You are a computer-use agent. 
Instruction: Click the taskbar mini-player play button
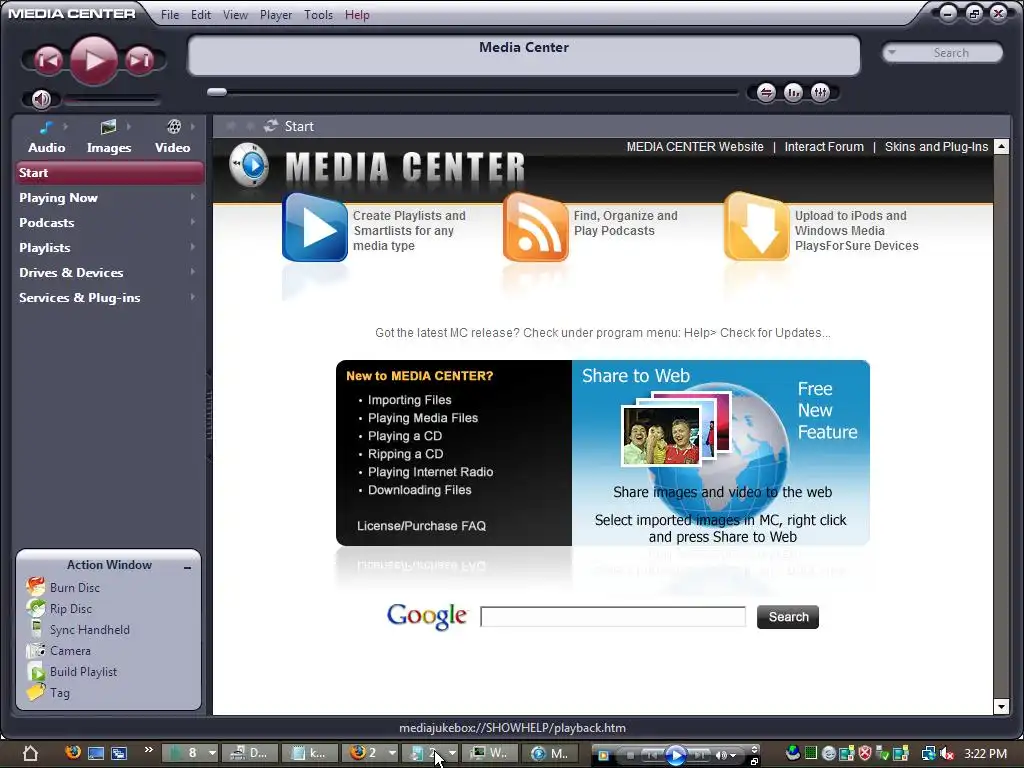coord(675,755)
